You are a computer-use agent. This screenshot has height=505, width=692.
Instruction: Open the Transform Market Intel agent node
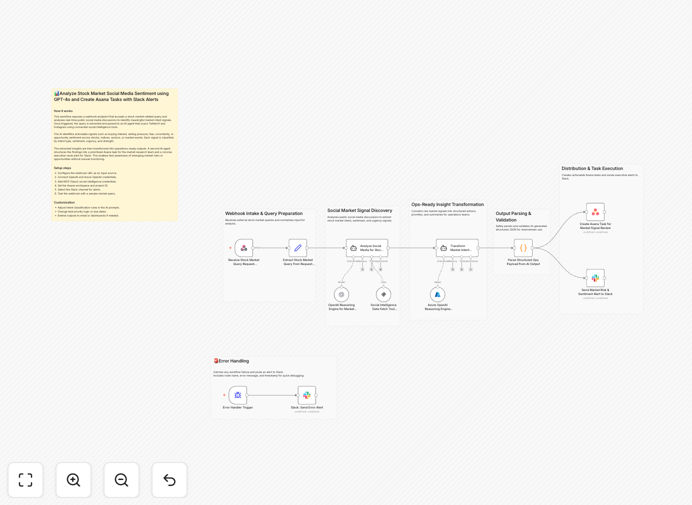click(x=457, y=248)
